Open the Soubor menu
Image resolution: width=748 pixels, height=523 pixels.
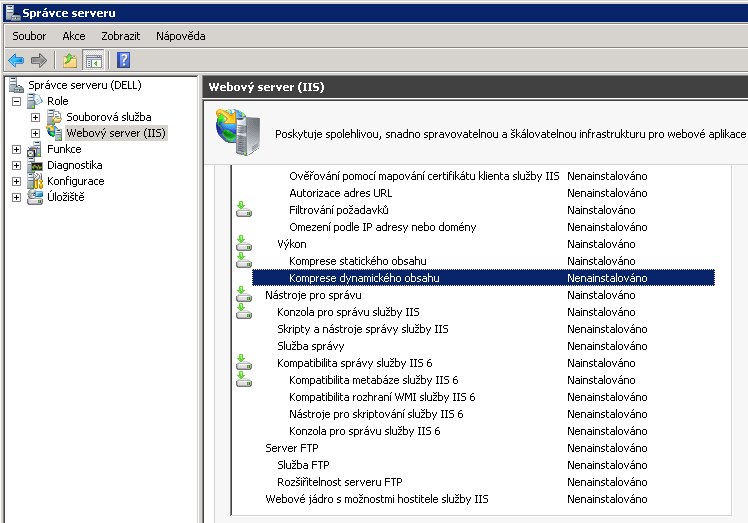(x=29, y=36)
